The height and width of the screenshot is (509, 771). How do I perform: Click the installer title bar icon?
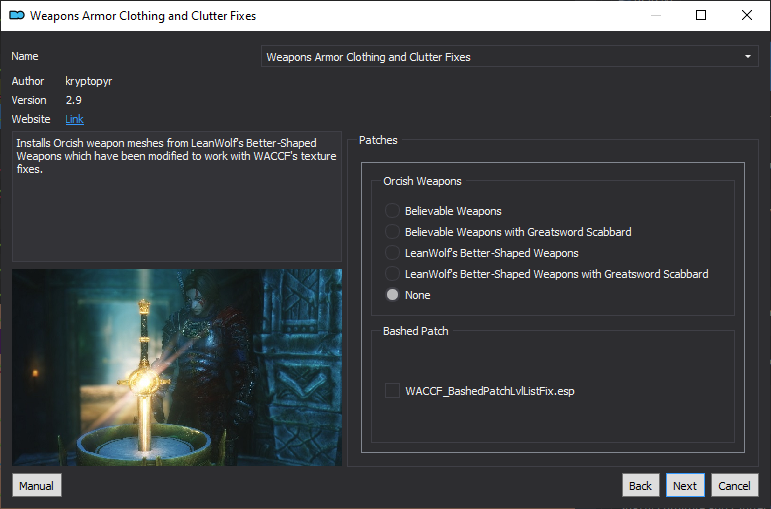point(17,15)
